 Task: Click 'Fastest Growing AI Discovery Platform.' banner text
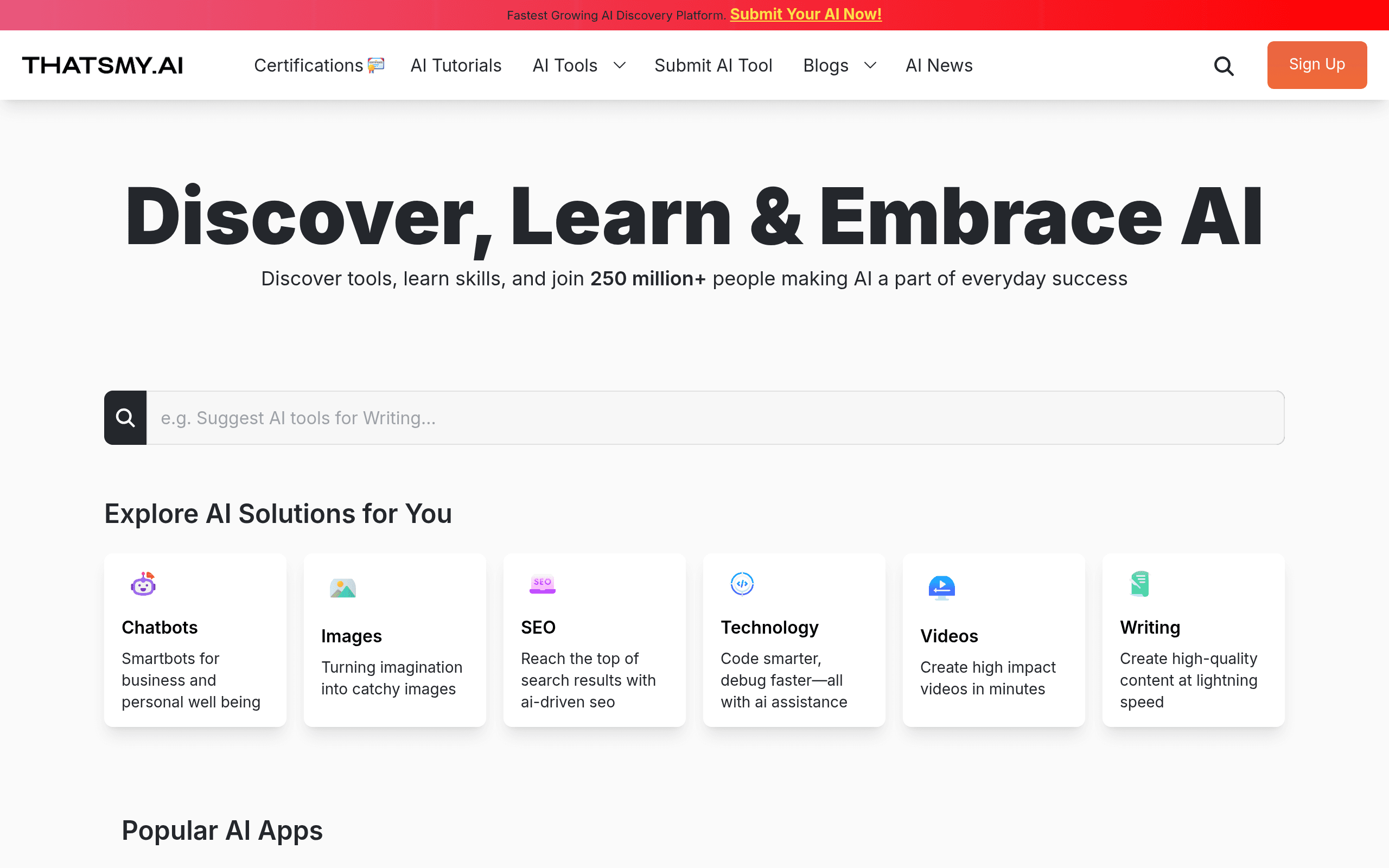point(616,15)
